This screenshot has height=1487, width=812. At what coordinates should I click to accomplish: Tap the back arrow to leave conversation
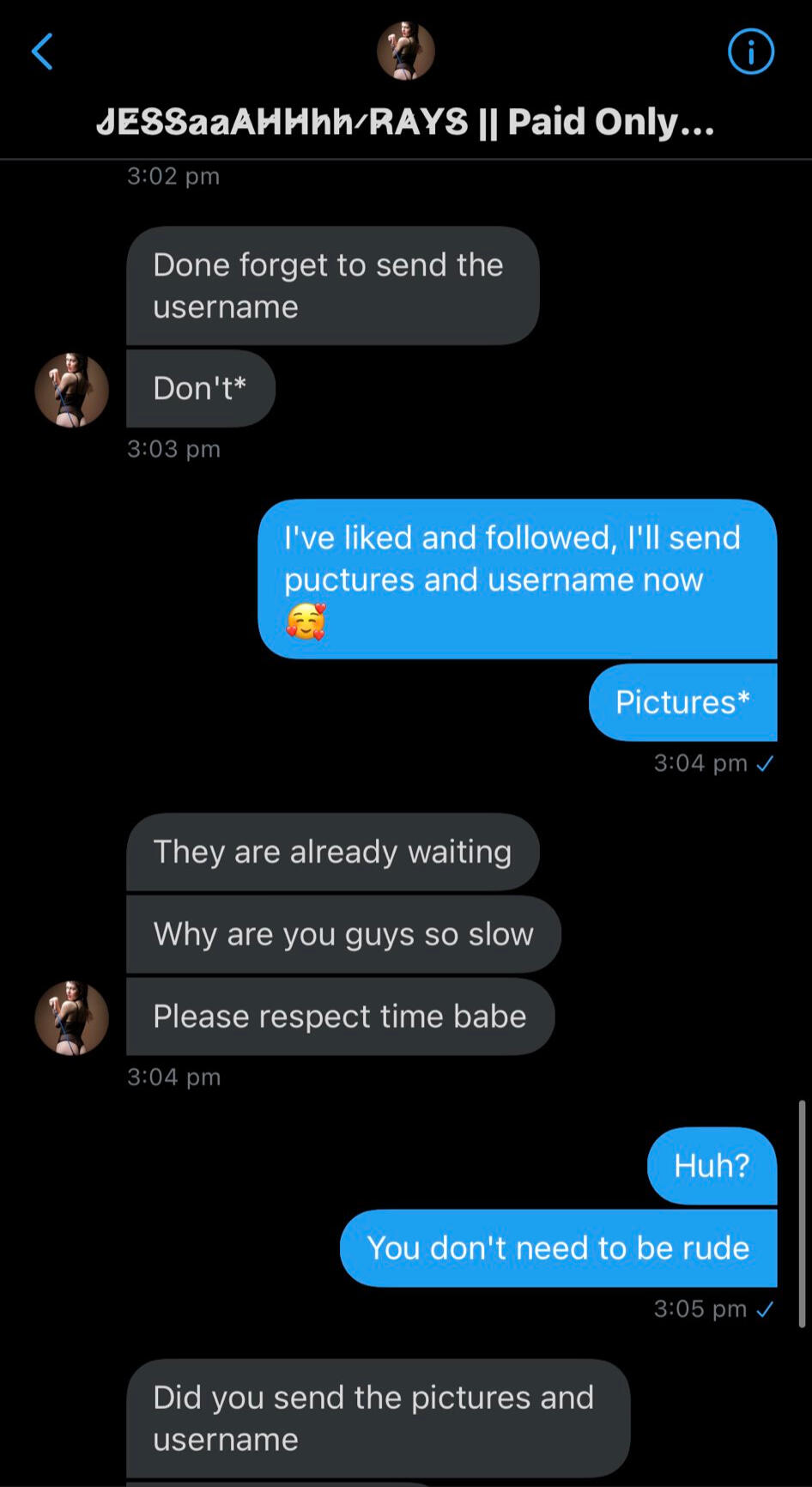(x=42, y=52)
